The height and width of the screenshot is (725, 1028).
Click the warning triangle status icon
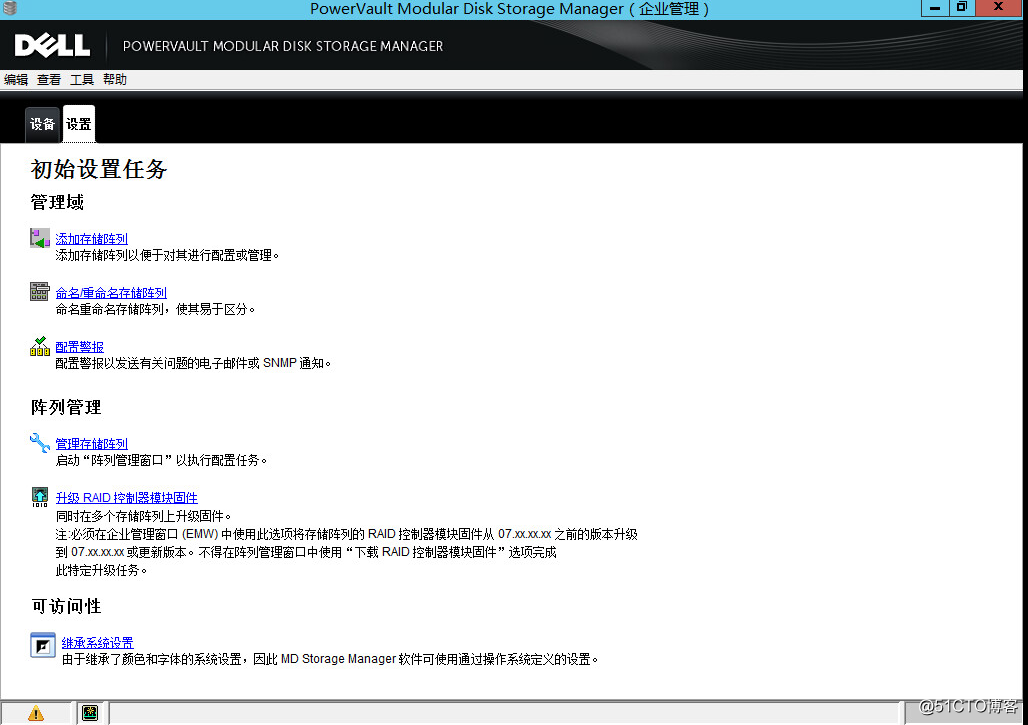[x=36, y=713]
